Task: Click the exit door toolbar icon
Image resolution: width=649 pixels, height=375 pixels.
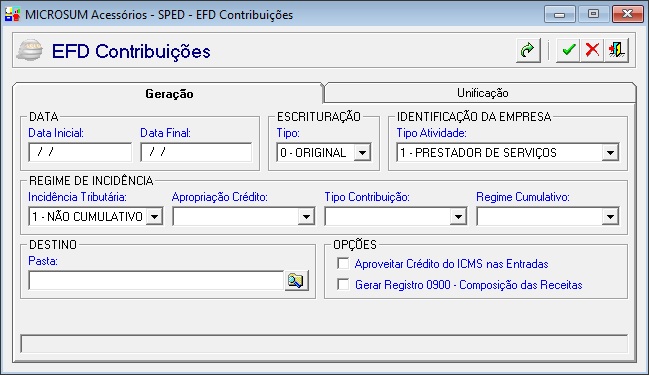Action: pos(617,51)
